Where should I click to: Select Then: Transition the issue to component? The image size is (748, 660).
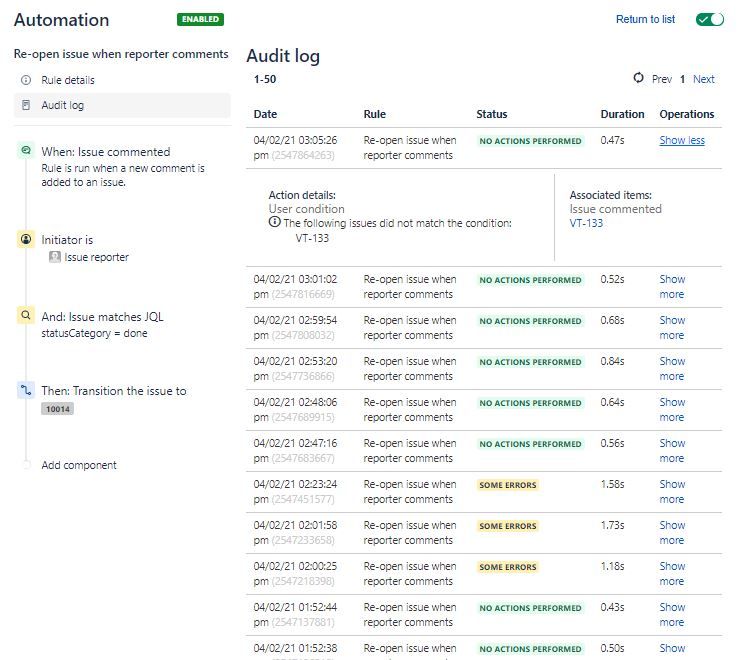point(114,391)
